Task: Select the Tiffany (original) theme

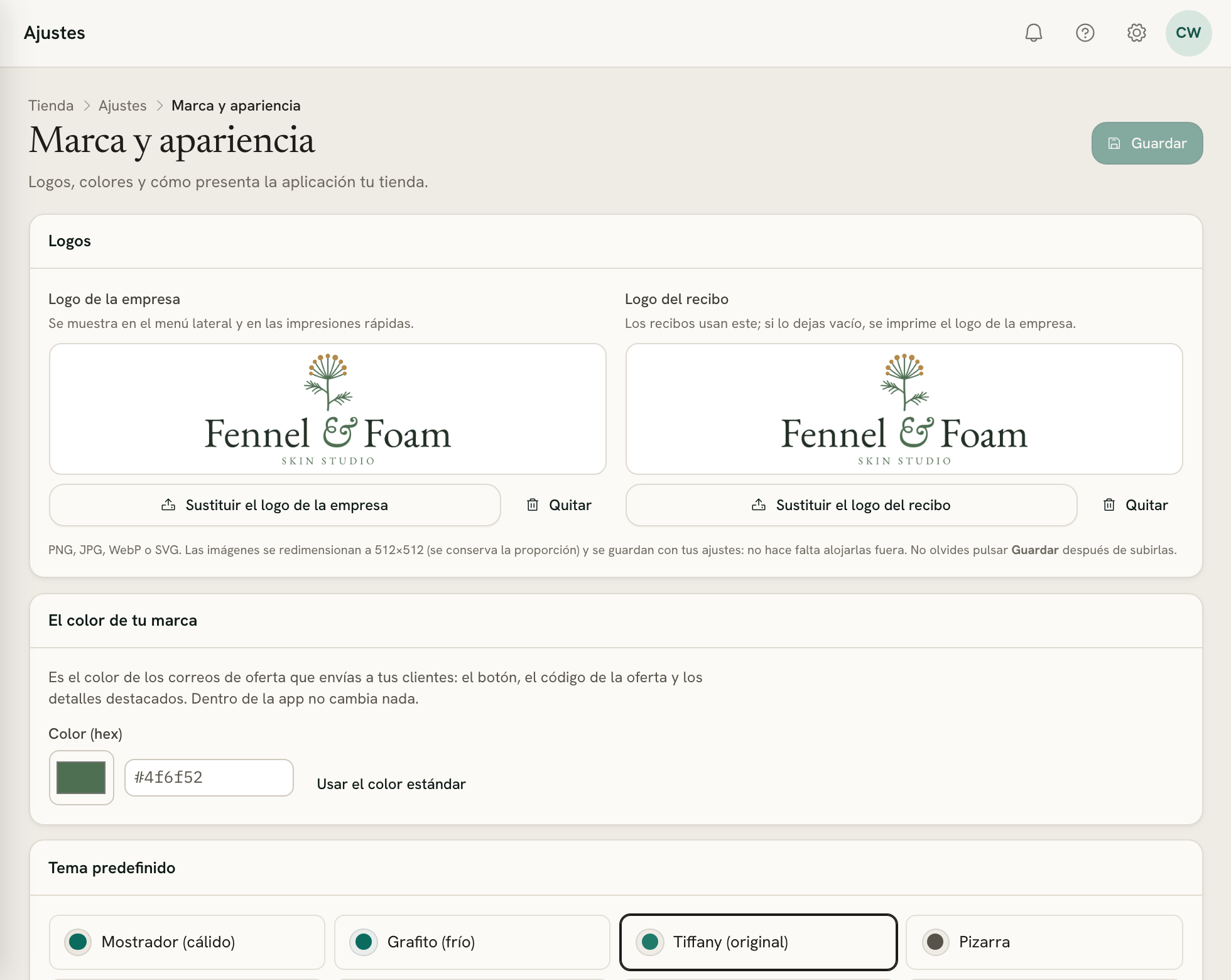Action: point(758,942)
